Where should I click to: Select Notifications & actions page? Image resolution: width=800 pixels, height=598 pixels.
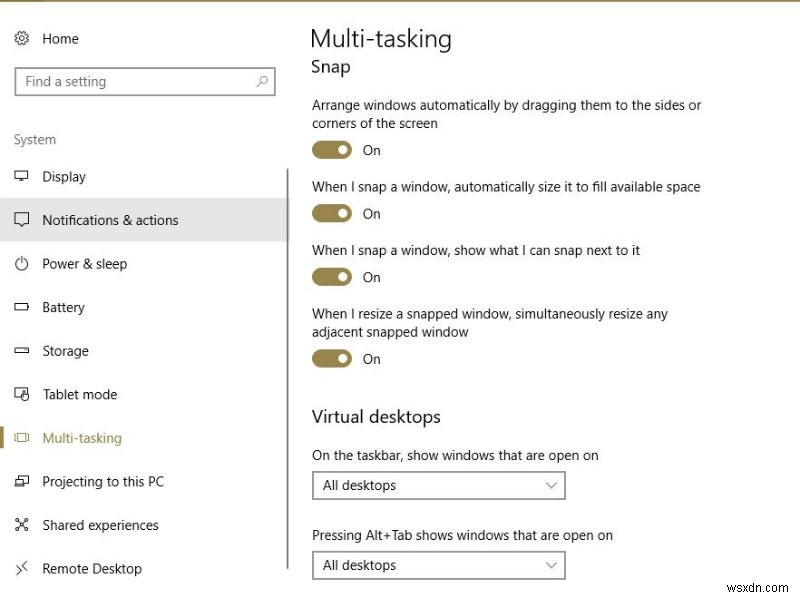click(144, 219)
